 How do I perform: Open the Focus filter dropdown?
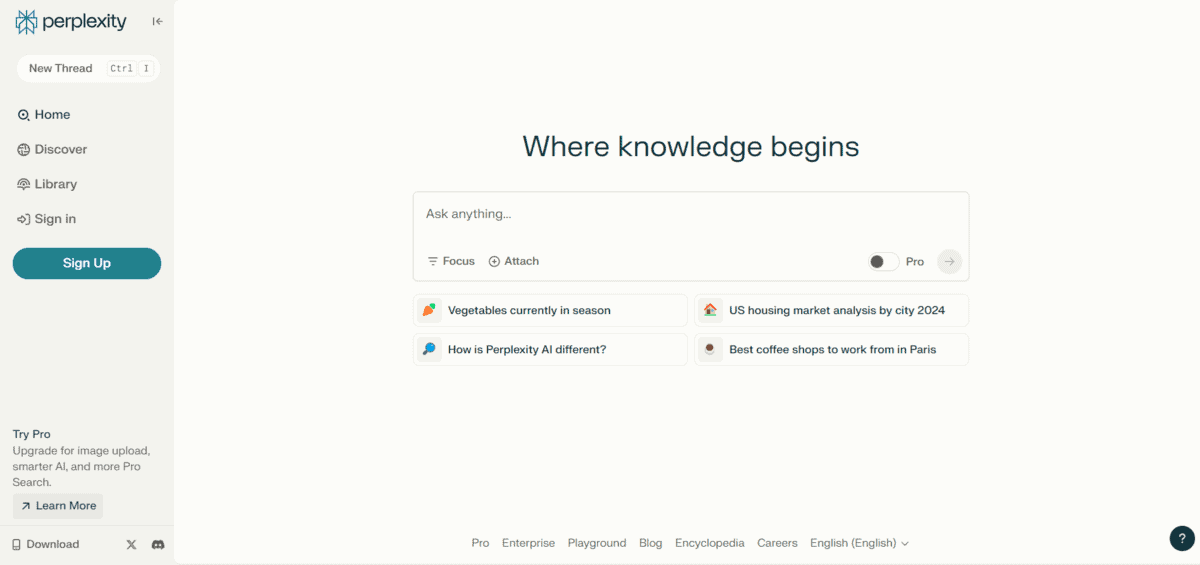[x=451, y=261]
